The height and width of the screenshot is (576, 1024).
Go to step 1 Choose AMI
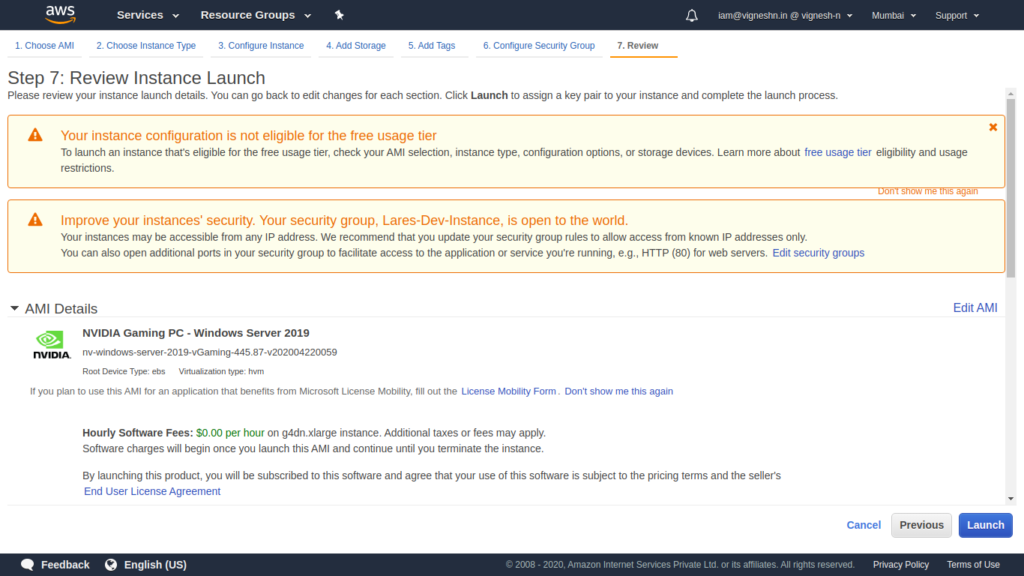(x=44, y=46)
